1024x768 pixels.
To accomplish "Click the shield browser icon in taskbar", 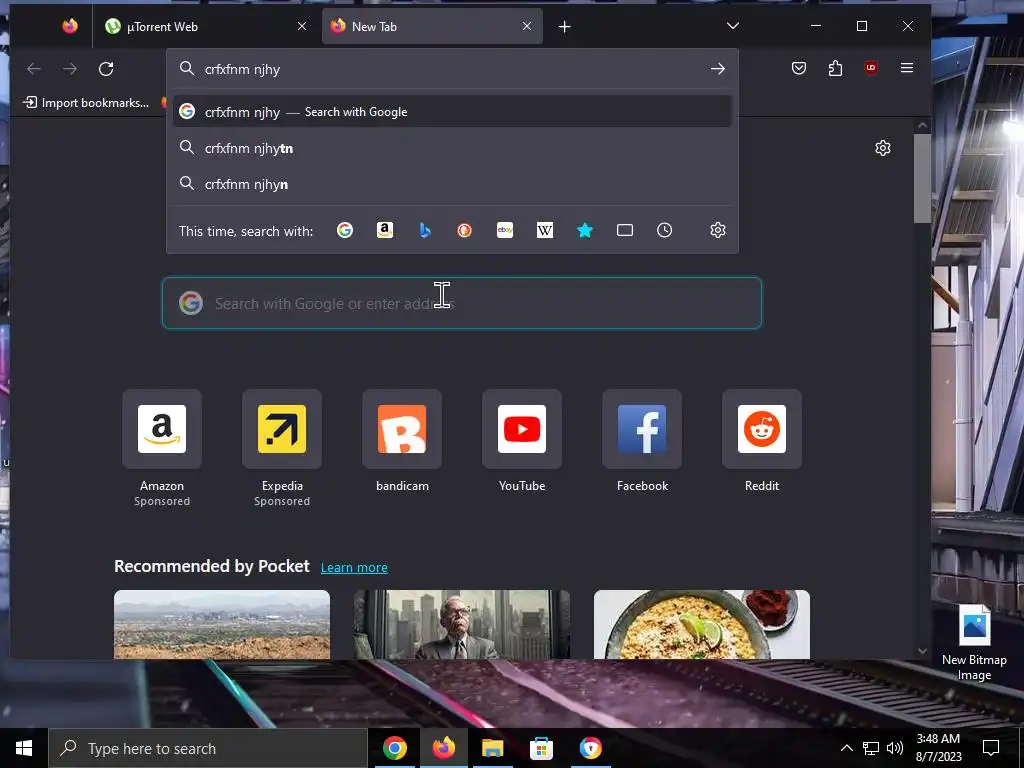I will point(590,748).
